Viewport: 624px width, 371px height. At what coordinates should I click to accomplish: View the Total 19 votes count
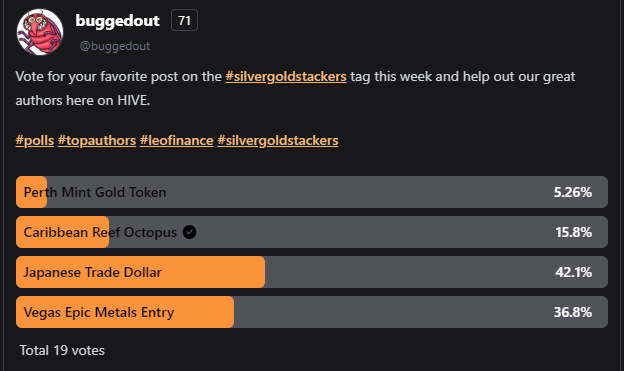tap(62, 350)
